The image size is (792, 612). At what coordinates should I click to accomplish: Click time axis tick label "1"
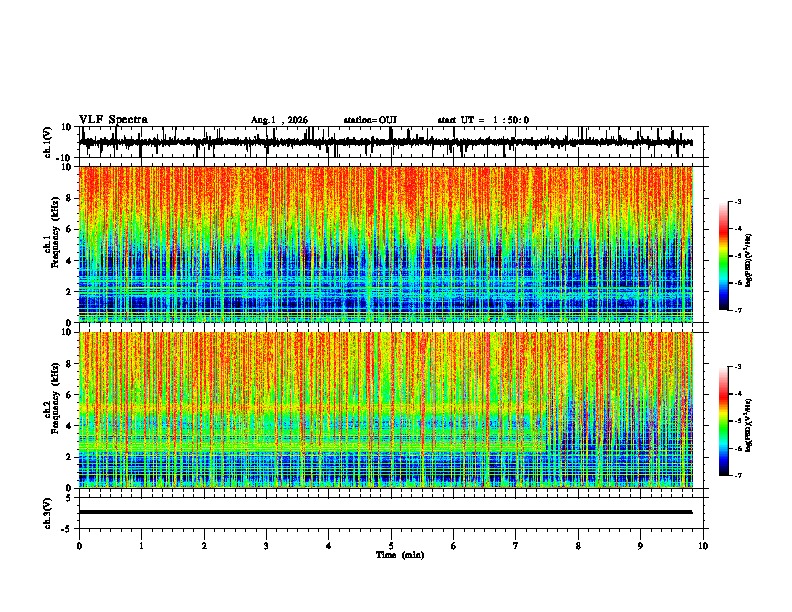(x=141, y=546)
